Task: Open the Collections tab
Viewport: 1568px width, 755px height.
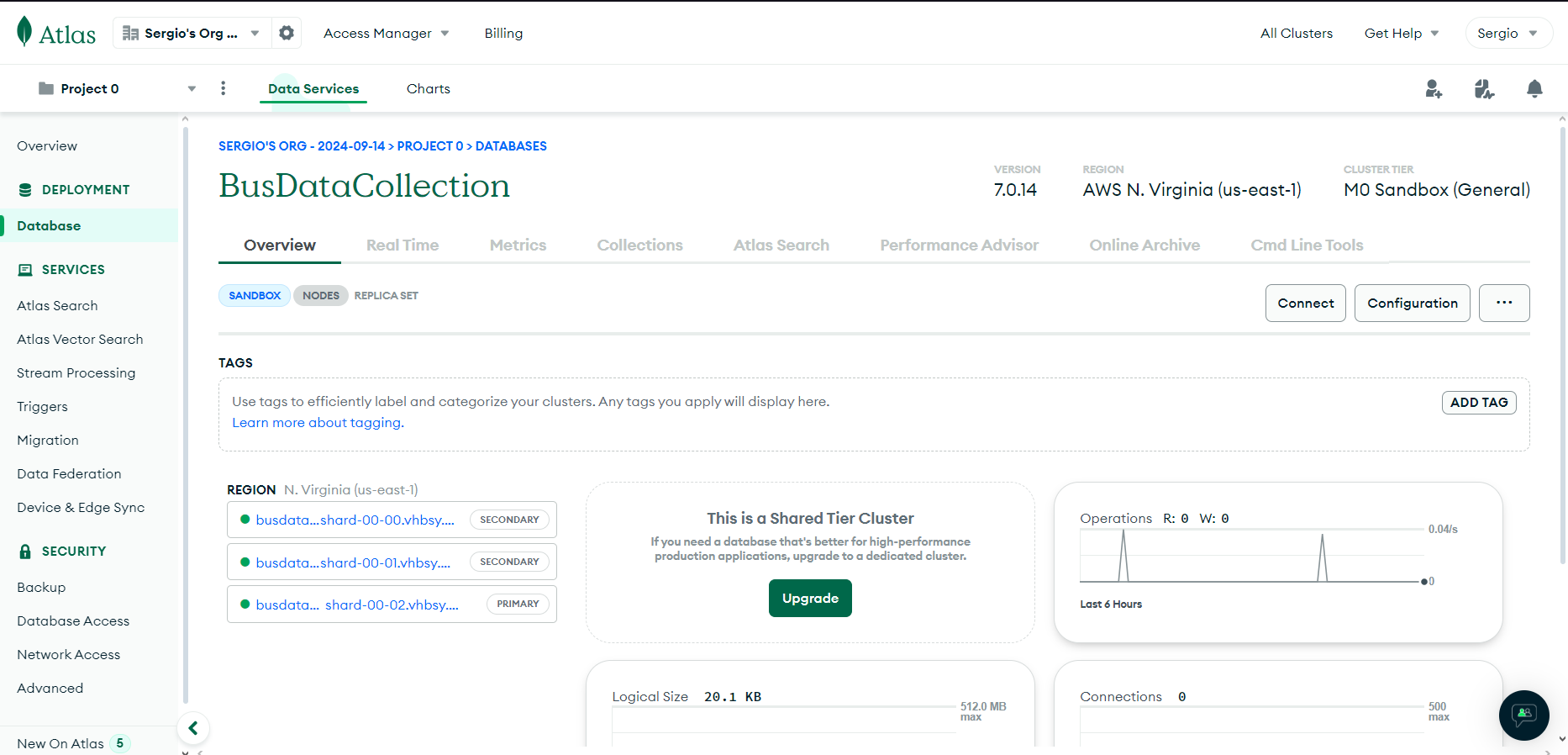Action: (x=640, y=245)
